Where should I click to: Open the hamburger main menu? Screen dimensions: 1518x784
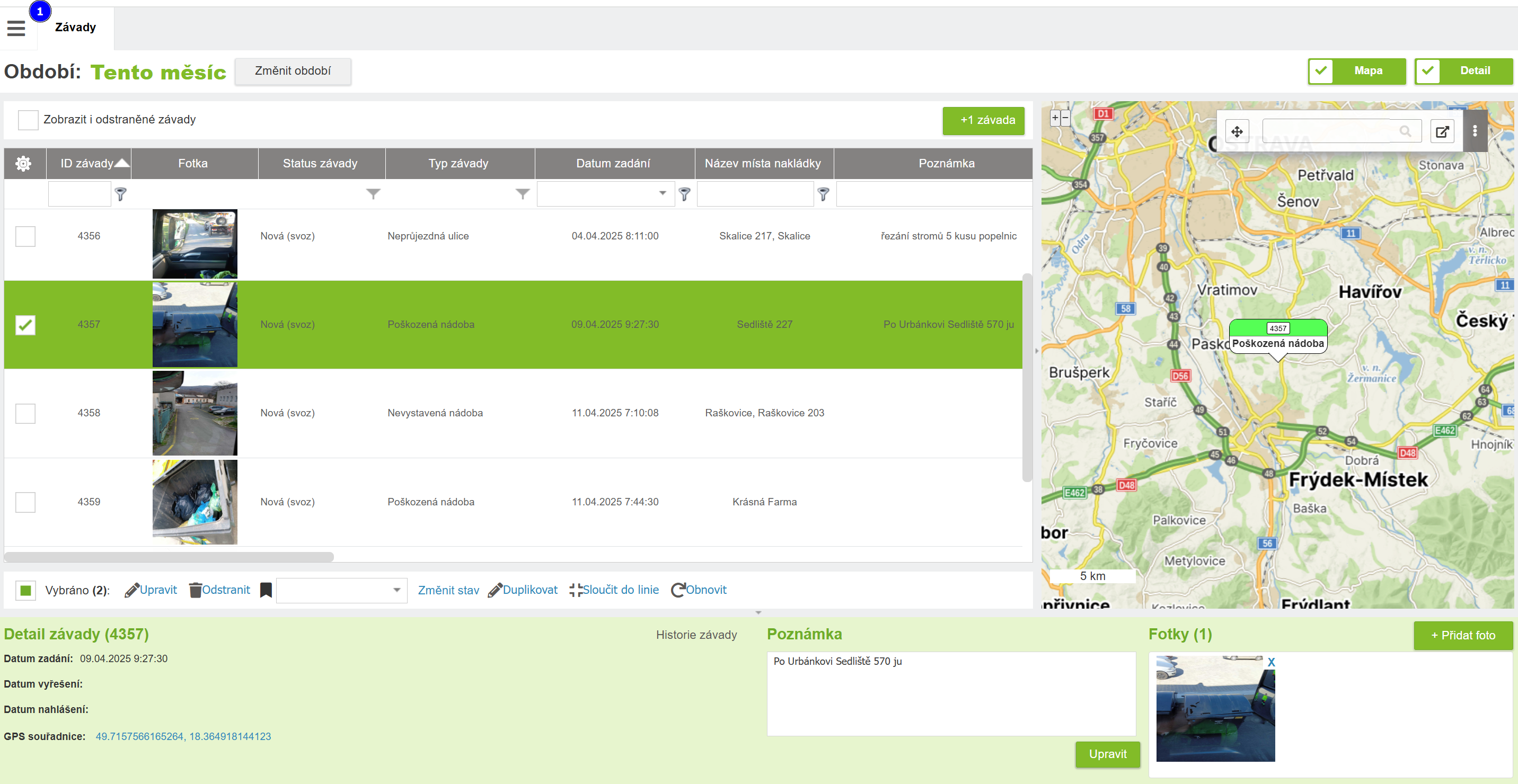click(16, 28)
